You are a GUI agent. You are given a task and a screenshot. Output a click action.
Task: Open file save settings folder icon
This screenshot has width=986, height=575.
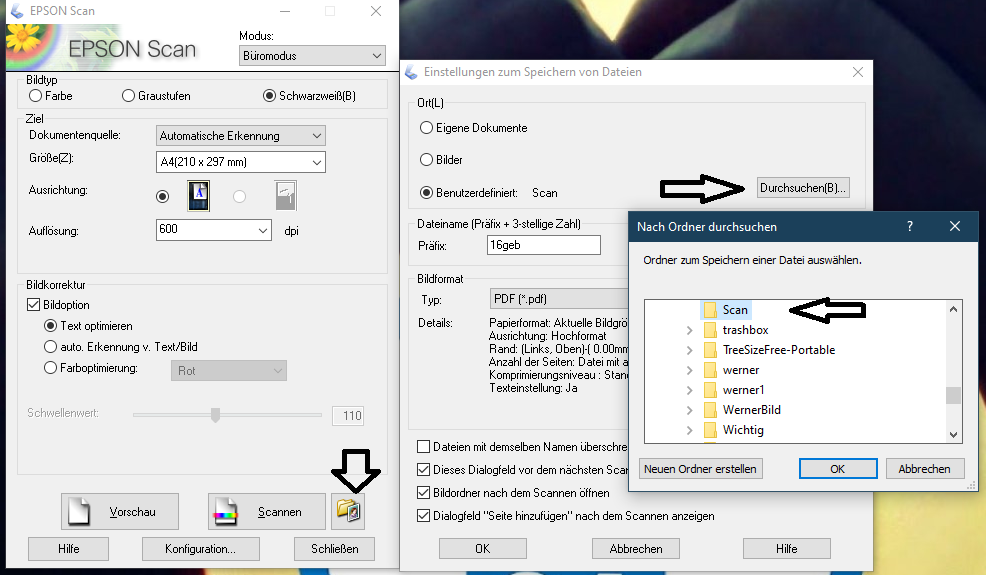pos(348,511)
